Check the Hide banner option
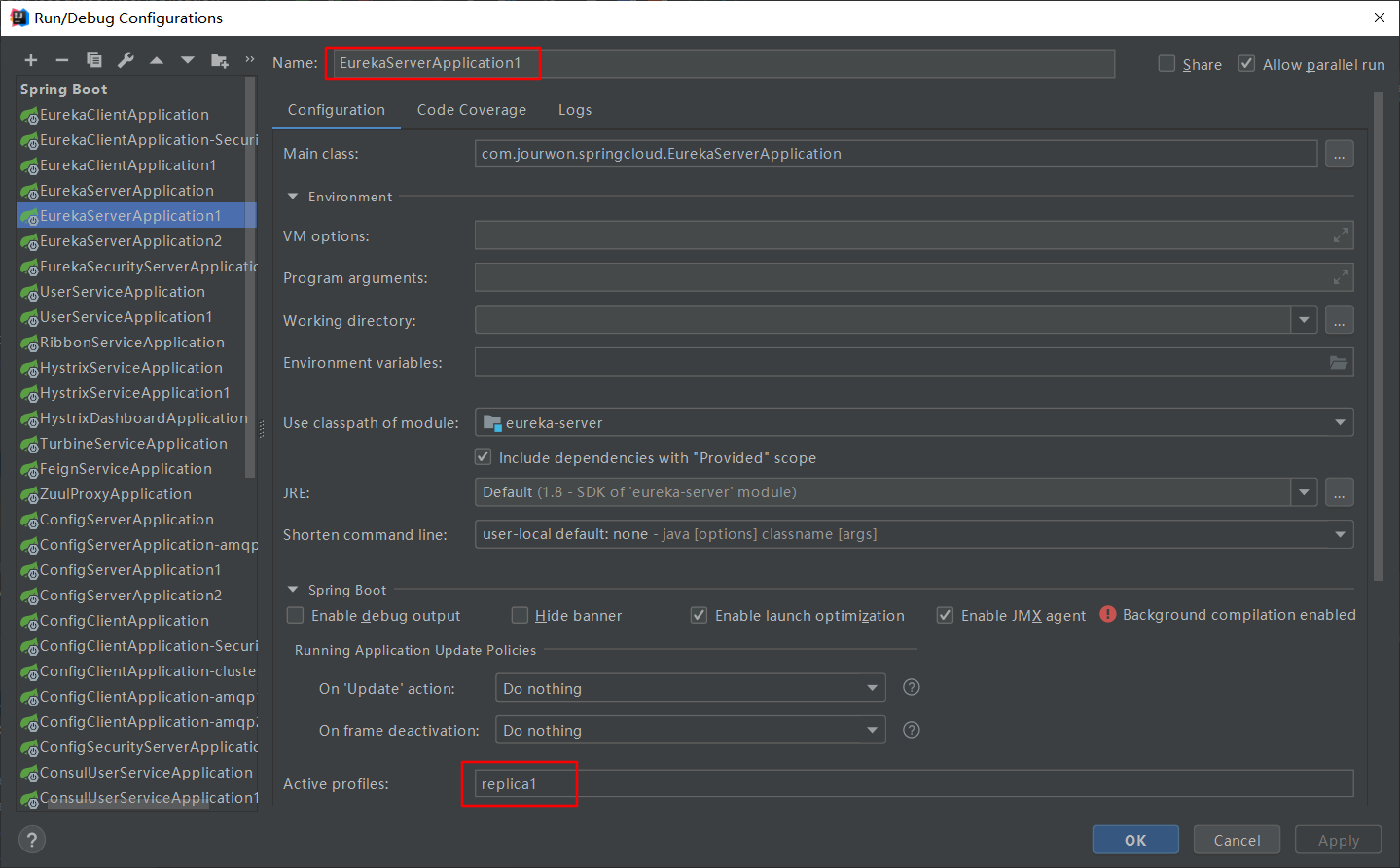This screenshot has width=1400, height=868. [520, 615]
